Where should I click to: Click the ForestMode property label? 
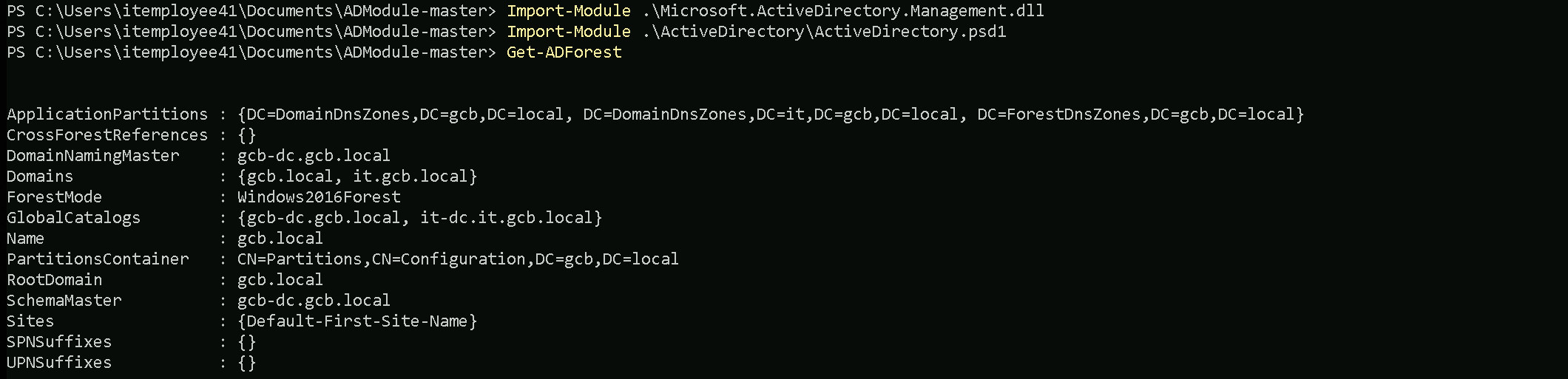(x=55, y=197)
